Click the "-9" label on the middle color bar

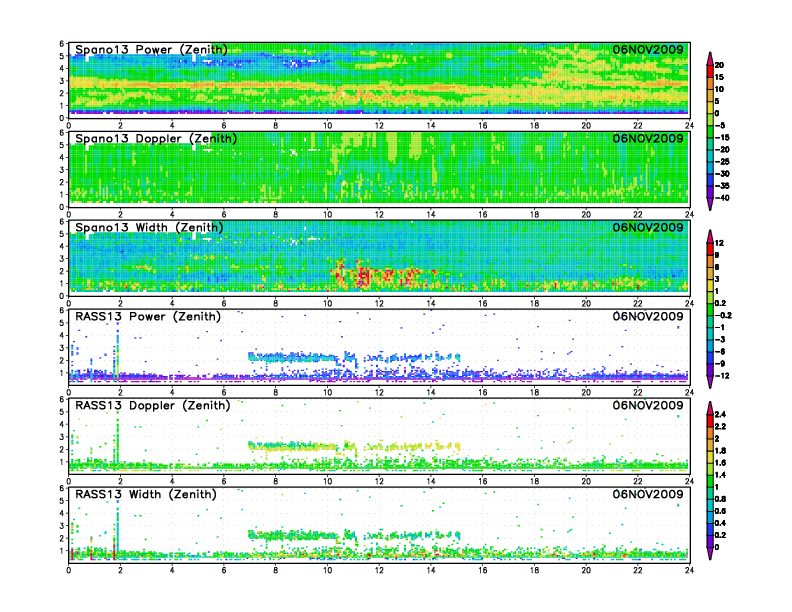(x=720, y=364)
